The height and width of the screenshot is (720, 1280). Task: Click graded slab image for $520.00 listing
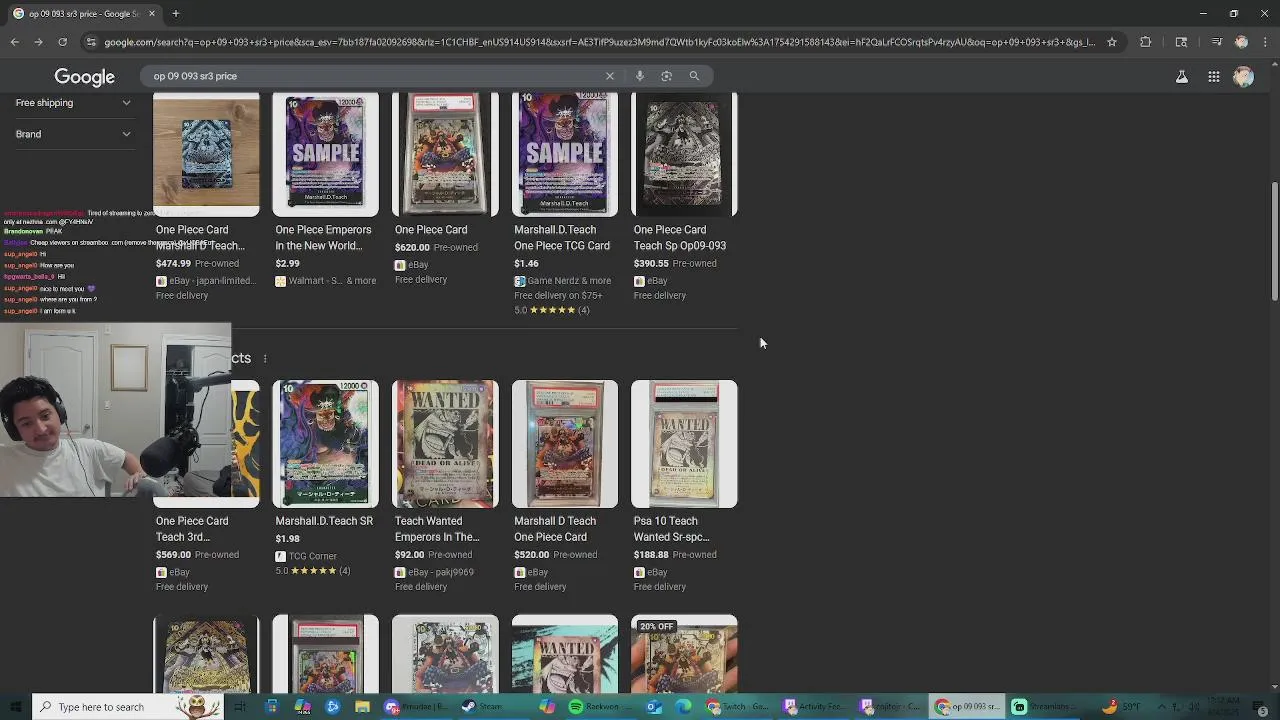click(565, 444)
